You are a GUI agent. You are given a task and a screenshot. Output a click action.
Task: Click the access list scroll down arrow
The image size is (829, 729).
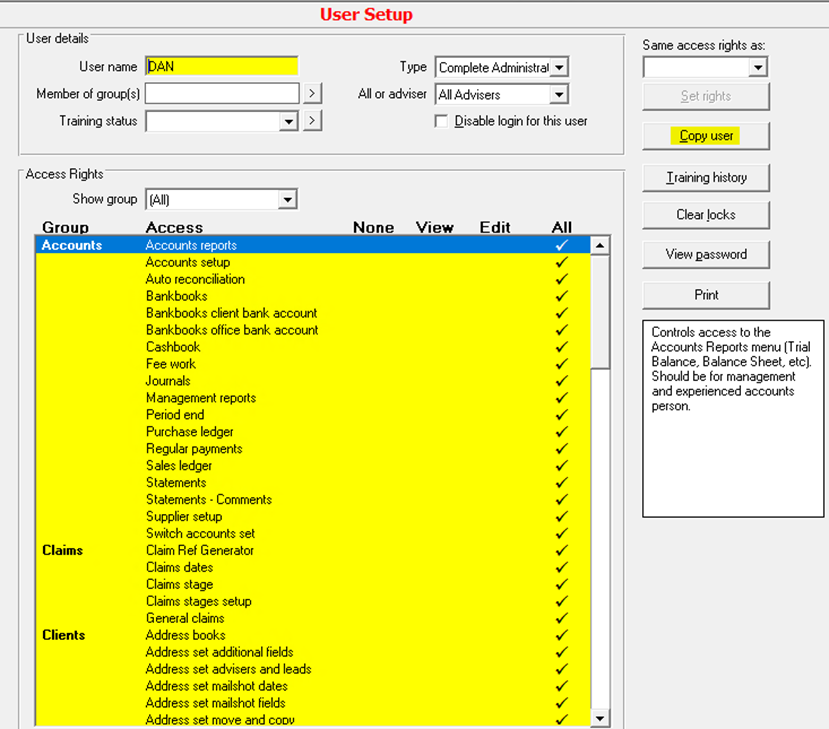pyautogui.click(x=600, y=718)
